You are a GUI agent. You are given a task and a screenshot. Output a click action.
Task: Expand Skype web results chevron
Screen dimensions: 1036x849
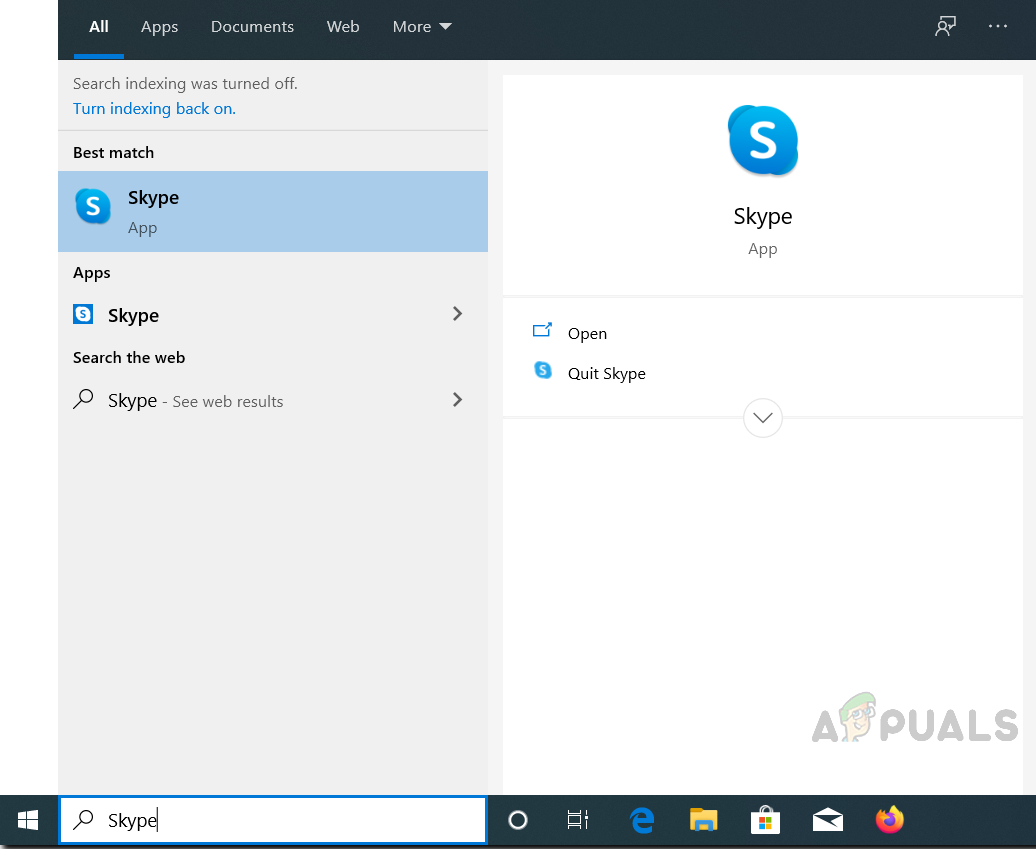pyautogui.click(x=458, y=400)
